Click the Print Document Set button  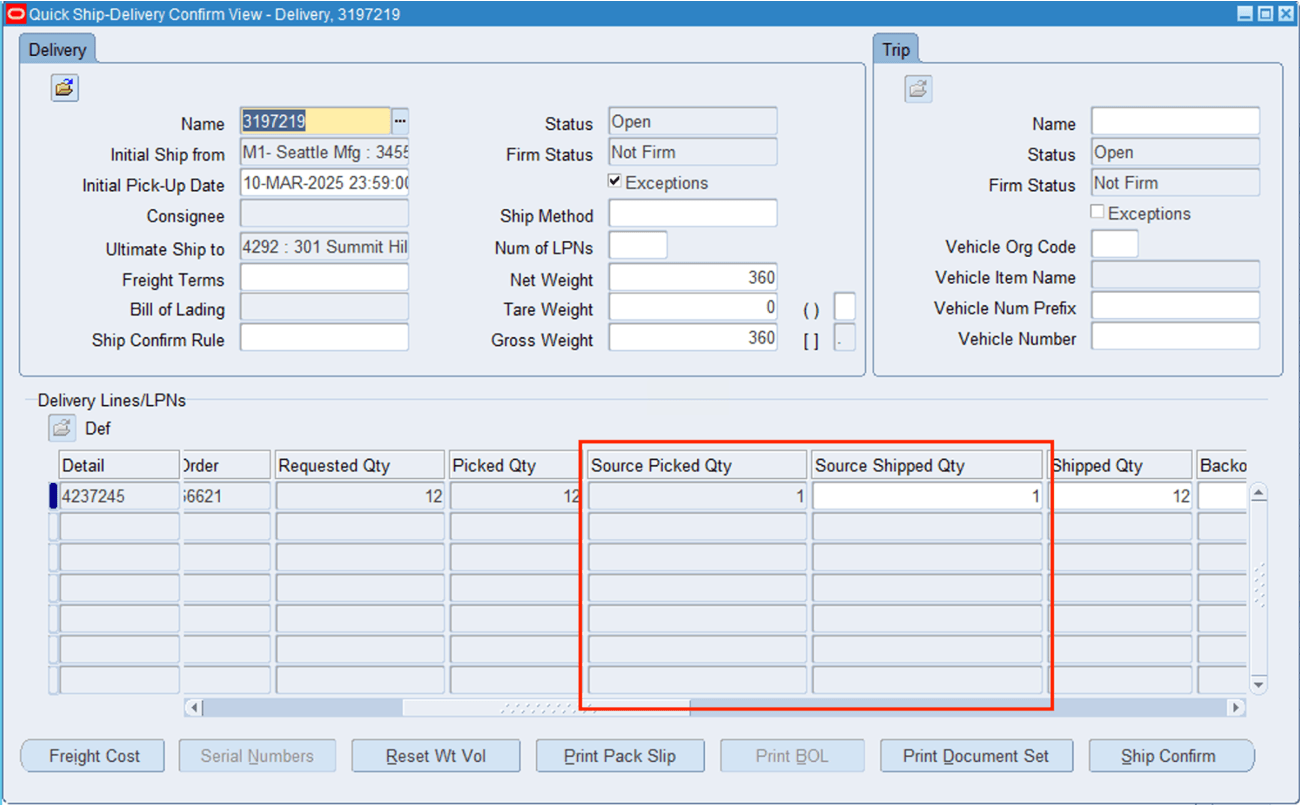pos(976,756)
